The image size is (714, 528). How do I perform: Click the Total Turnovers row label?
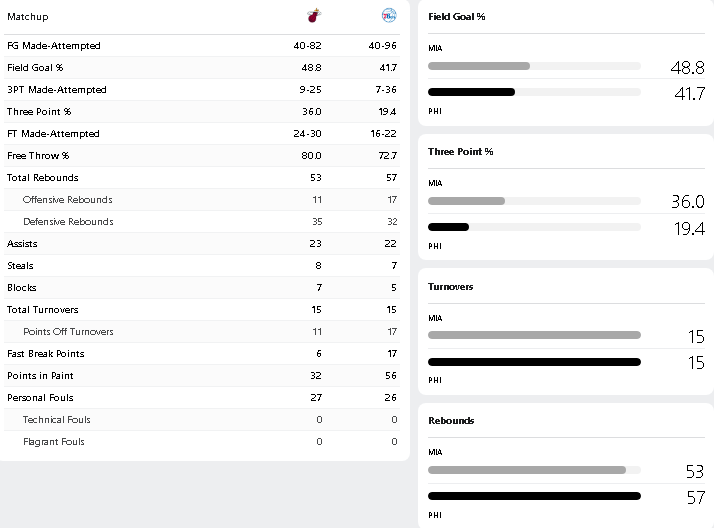[42, 310]
